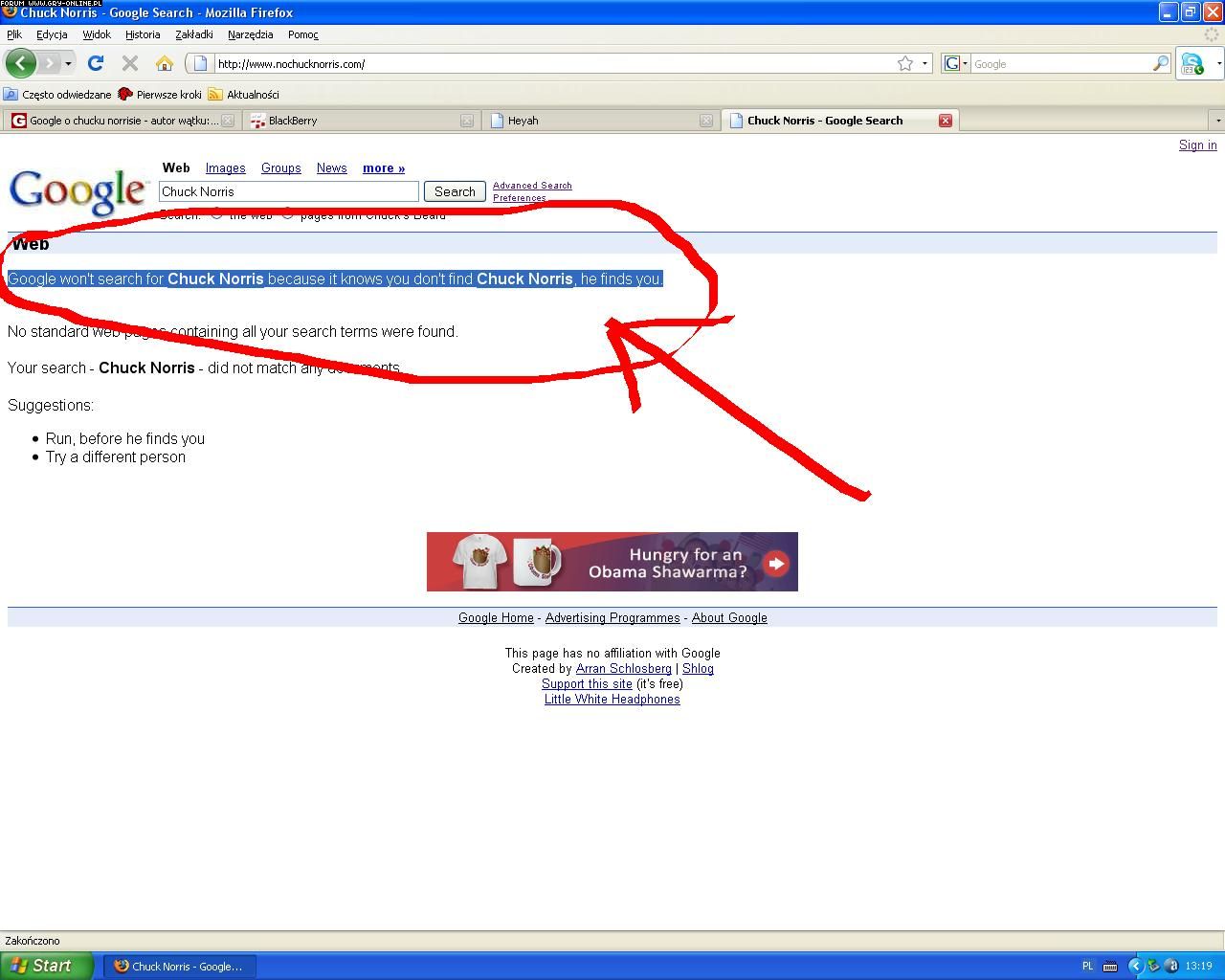The height and width of the screenshot is (980, 1225).
Task: Open the Narzędzia menu
Action: point(251,34)
